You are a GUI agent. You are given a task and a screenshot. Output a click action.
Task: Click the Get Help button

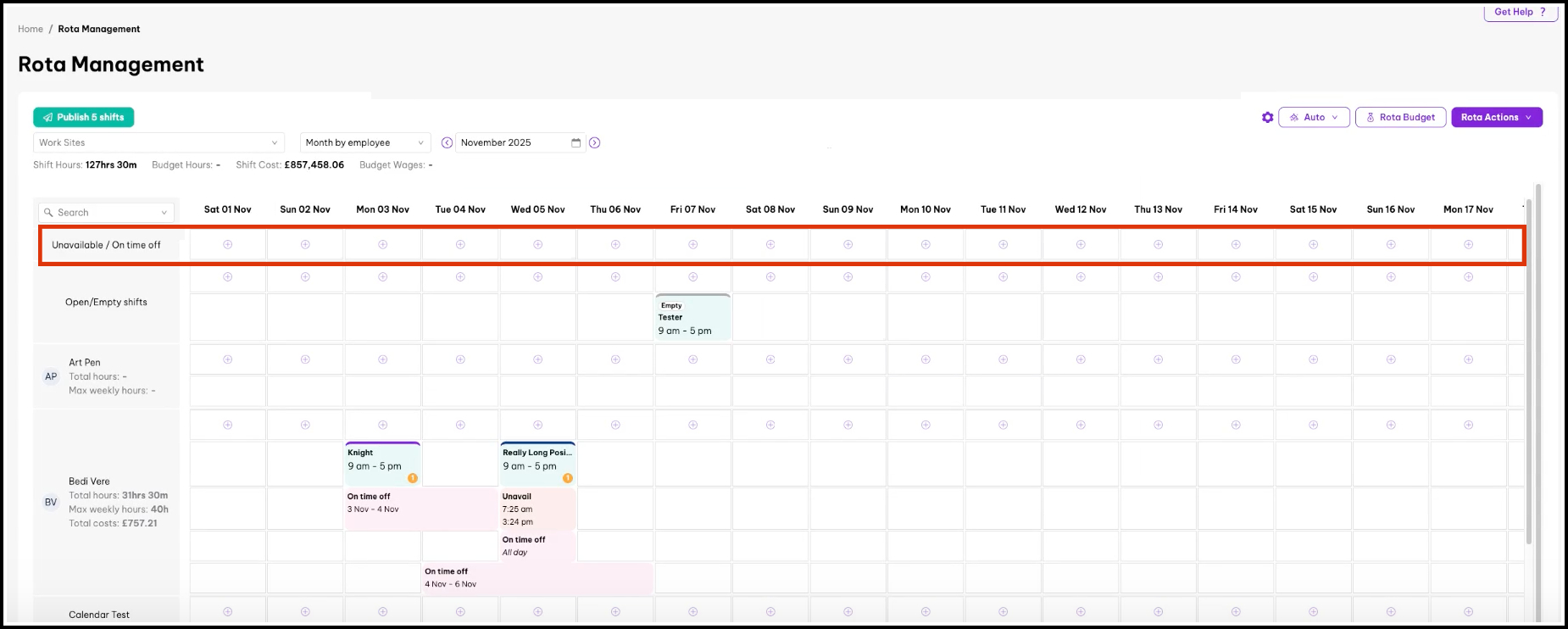point(1520,12)
